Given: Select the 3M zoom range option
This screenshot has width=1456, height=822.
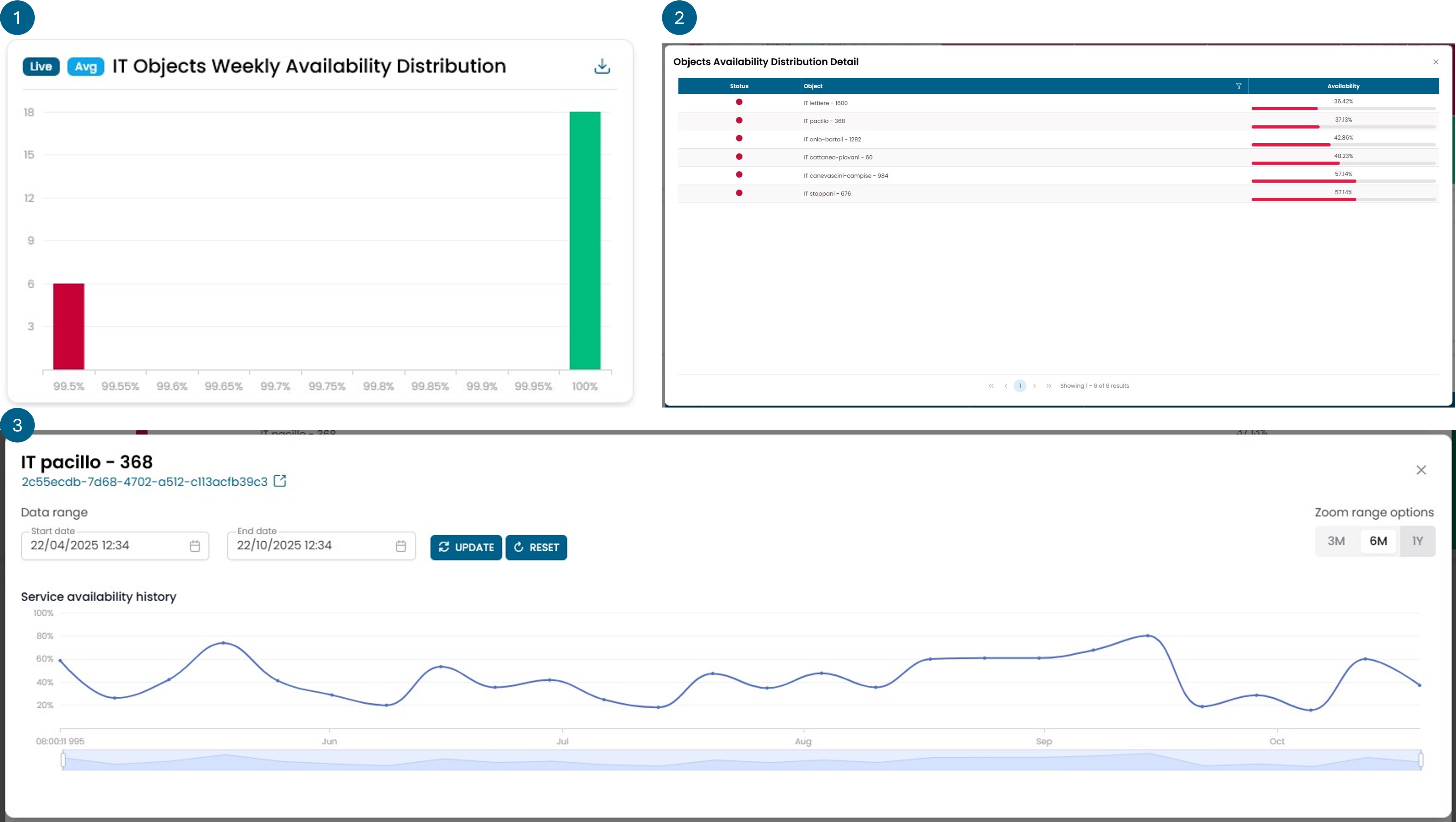Looking at the screenshot, I should click(x=1337, y=541).
